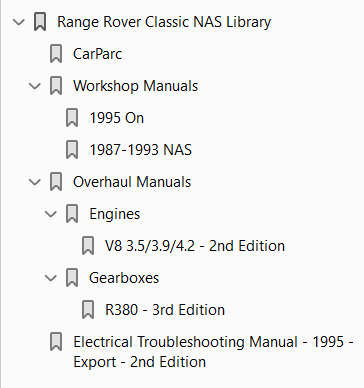Image resolution: width=364 pixels, height=388 pixels.
Task: Click the bookmark icon for Electrical Troubleshooting Manual
Action: (56, 342)
